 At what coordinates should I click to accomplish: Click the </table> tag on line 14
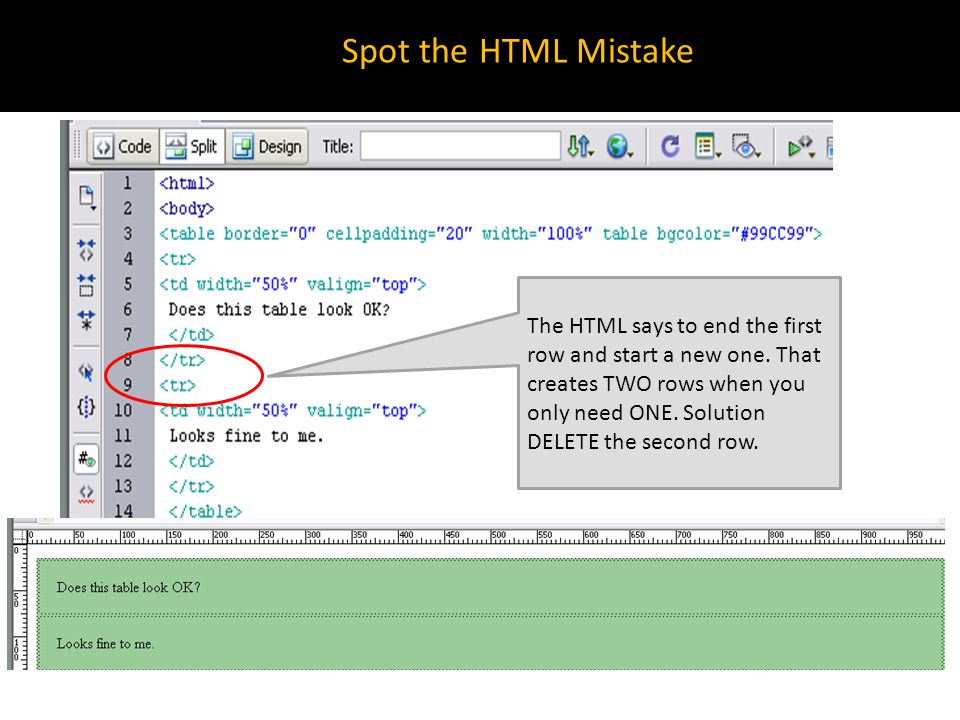coord(205,511)
